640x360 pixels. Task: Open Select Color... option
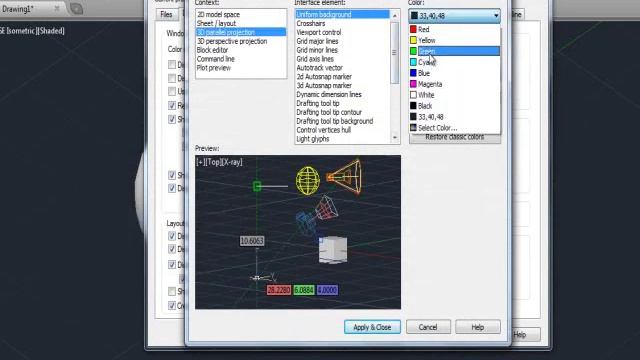pos(454,128)
